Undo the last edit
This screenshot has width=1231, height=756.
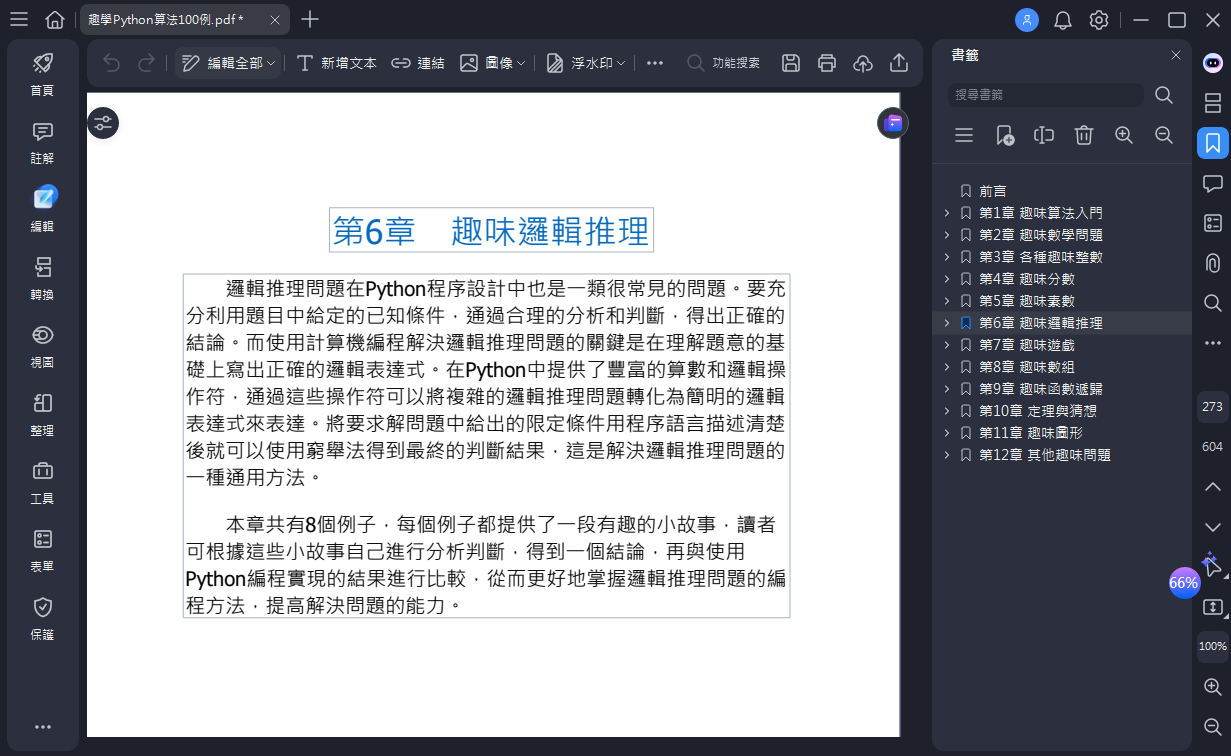[x=111, y=63]
